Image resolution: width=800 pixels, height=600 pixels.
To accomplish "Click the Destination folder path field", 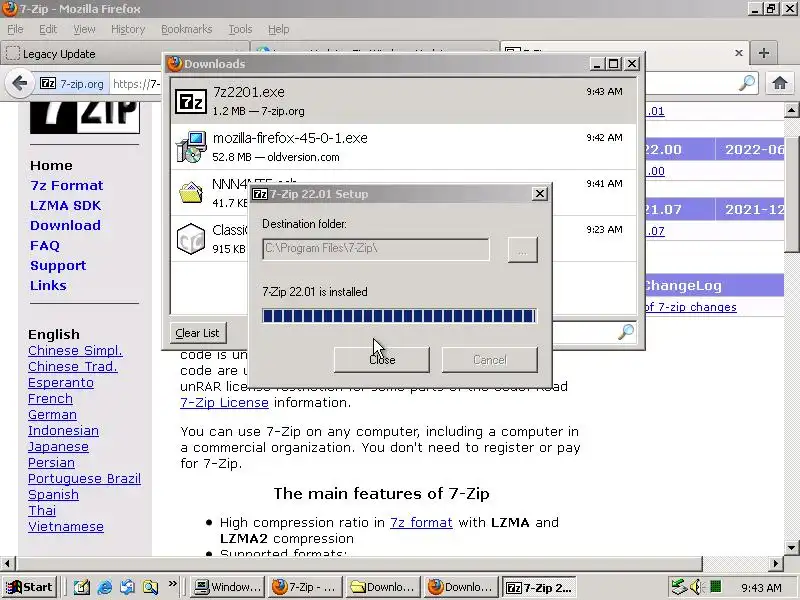I will coord(376,249).
